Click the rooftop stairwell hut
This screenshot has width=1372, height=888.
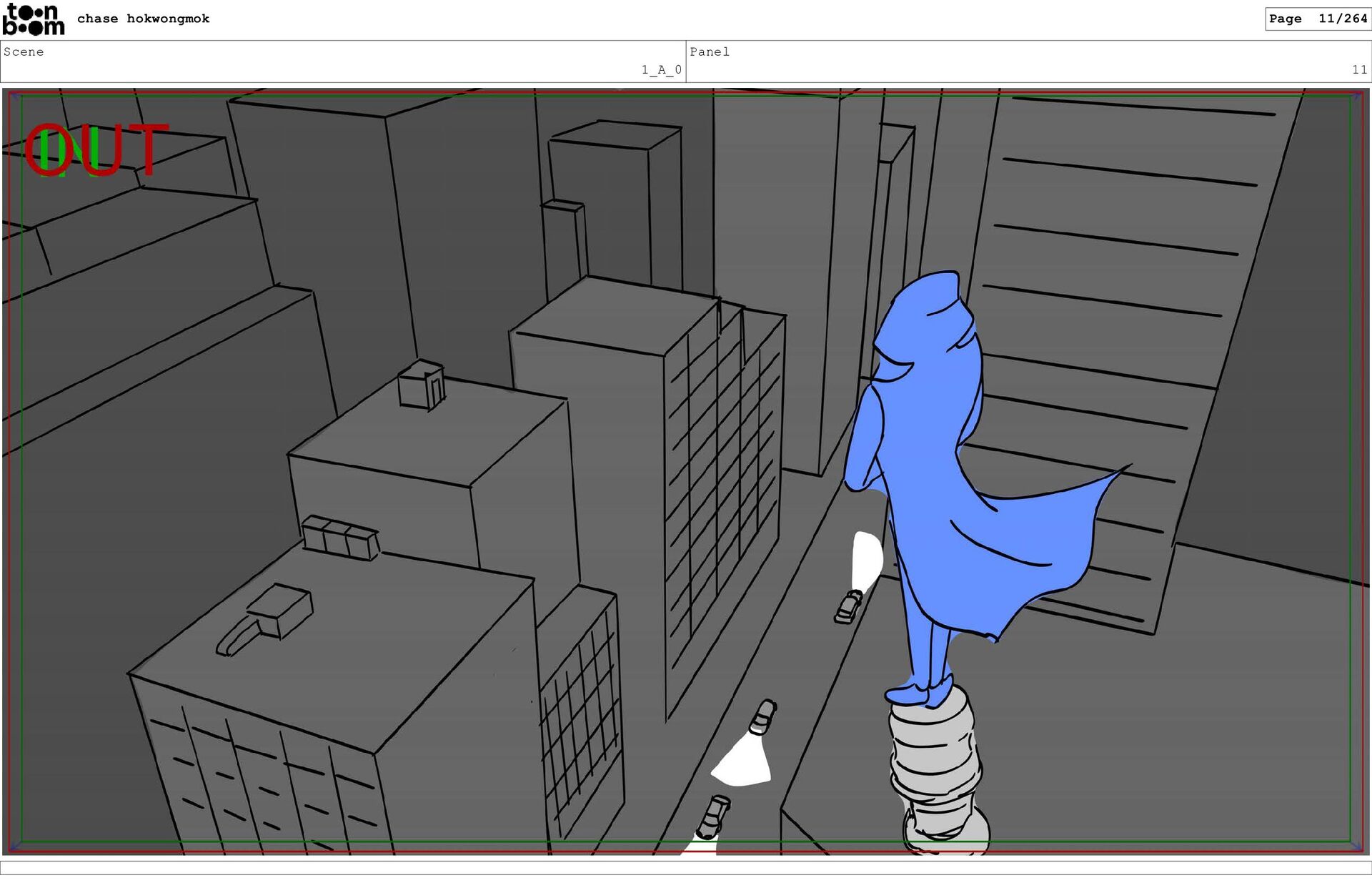pos(422,385)
